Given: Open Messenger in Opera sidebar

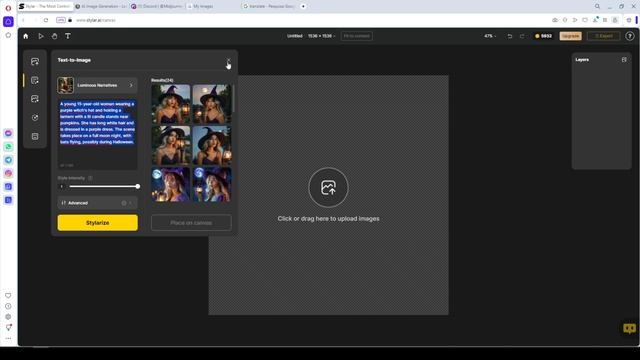Looking at the screenshot, I should pyautogui.click(x=8, y=133).
